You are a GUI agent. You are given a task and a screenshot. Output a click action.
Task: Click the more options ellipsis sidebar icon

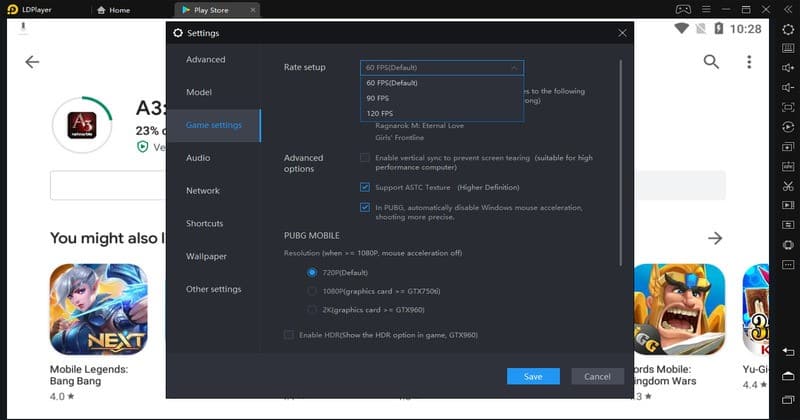[788, 264]
